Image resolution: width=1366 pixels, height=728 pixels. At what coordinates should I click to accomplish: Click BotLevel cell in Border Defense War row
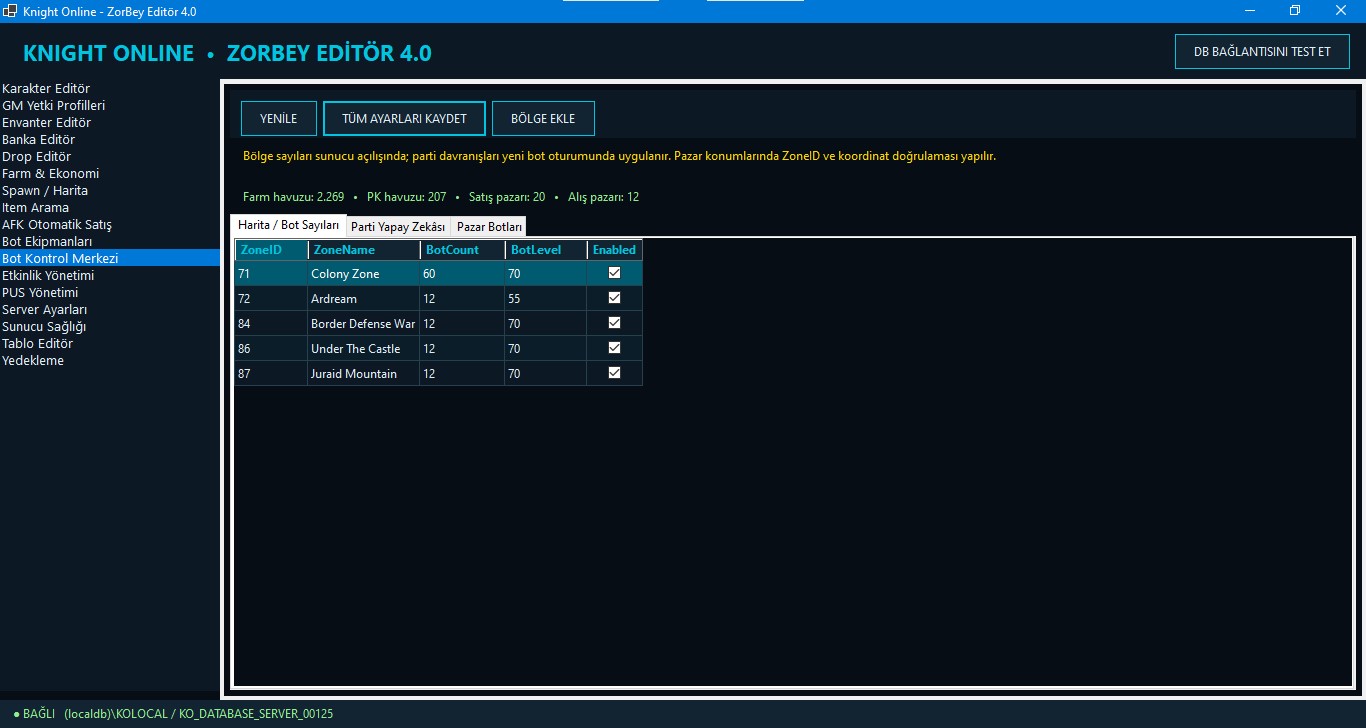(x=545, y=323)
